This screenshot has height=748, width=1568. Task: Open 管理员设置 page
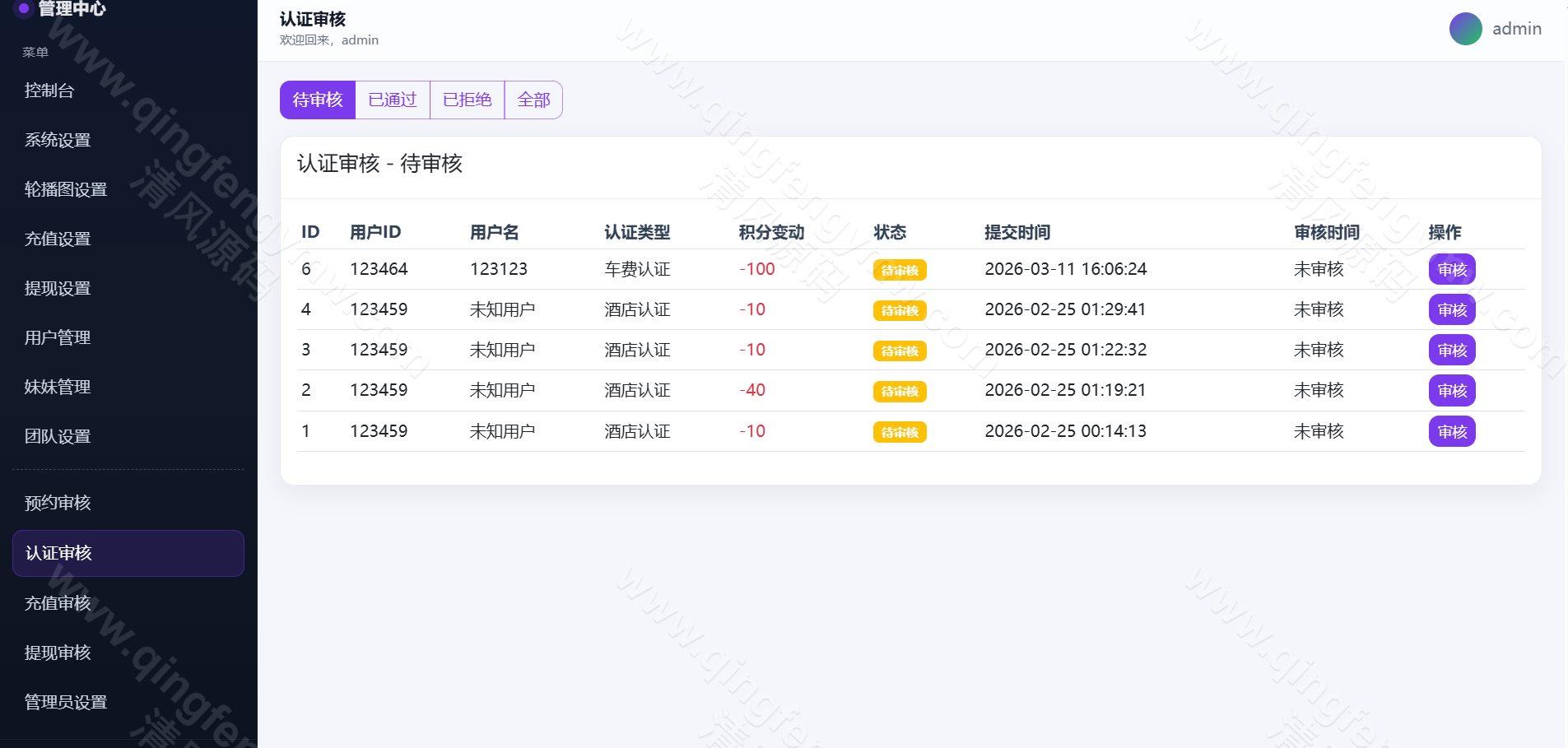(128, 702)
